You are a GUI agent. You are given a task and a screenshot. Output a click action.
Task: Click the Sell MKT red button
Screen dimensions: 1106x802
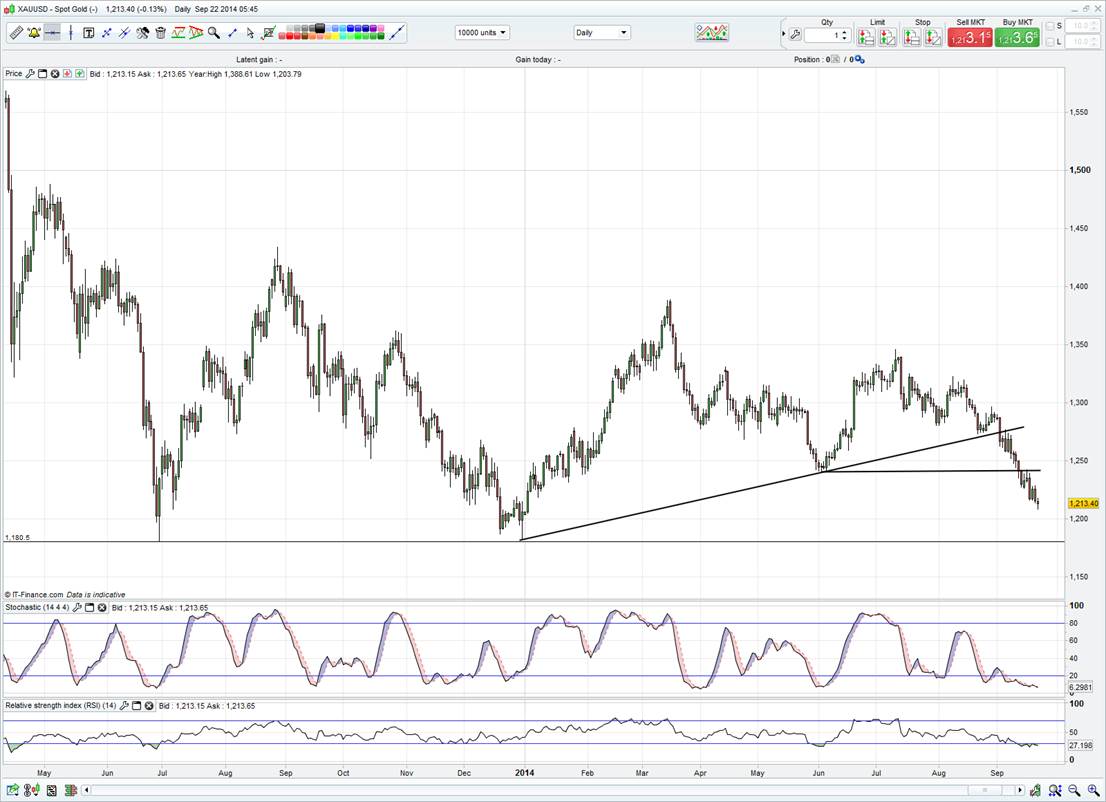pyautogui.click(x=970, y=37)
